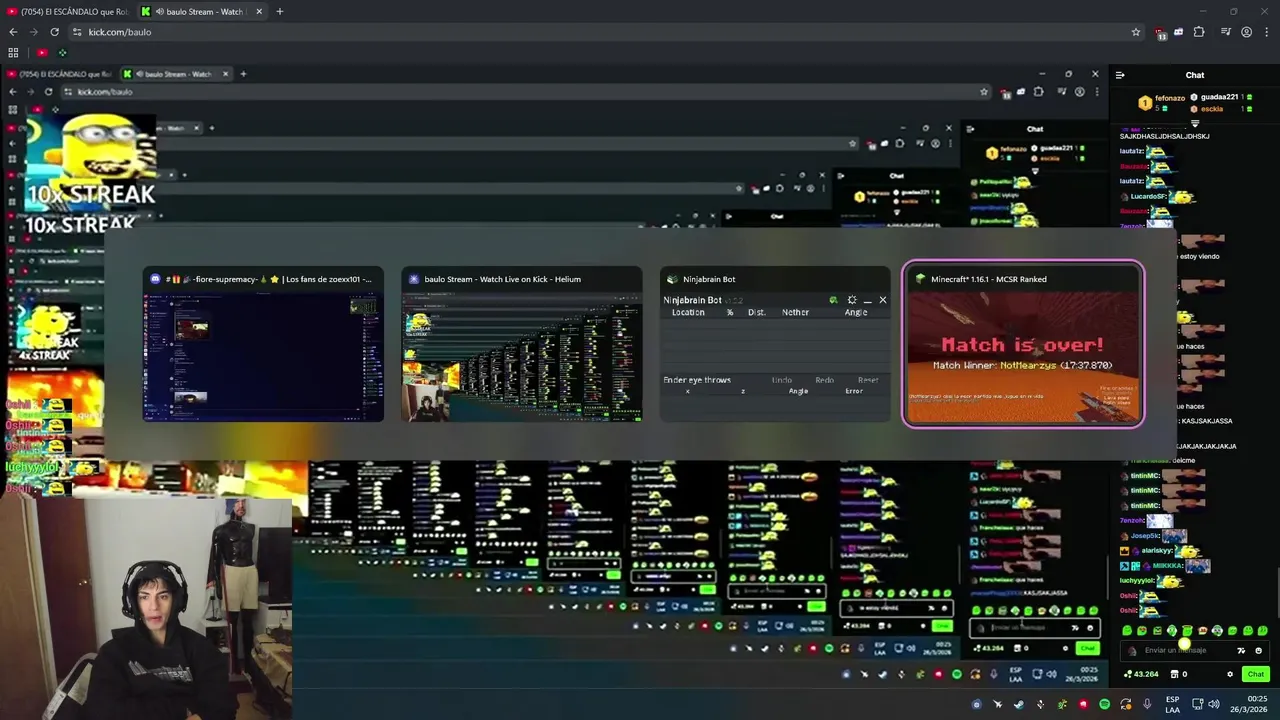The image size is (1280, 720).
Task: Expand the gifters leaderboard below fefonazo
Action: [x=1195, y=123]
